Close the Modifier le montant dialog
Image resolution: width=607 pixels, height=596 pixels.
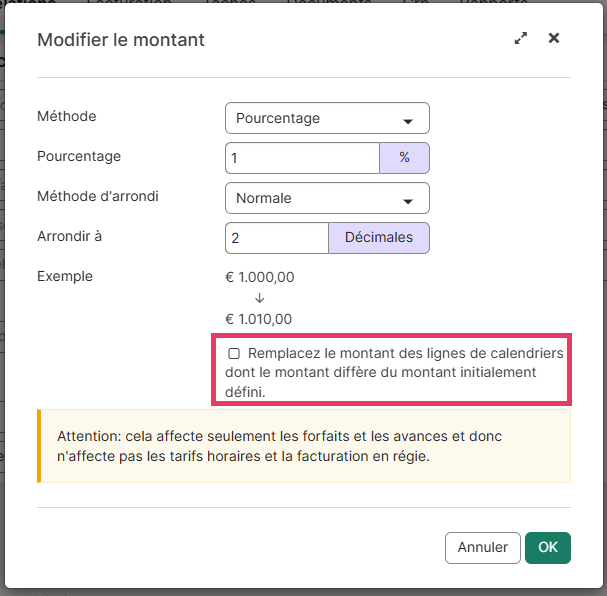tap(554, 39)
